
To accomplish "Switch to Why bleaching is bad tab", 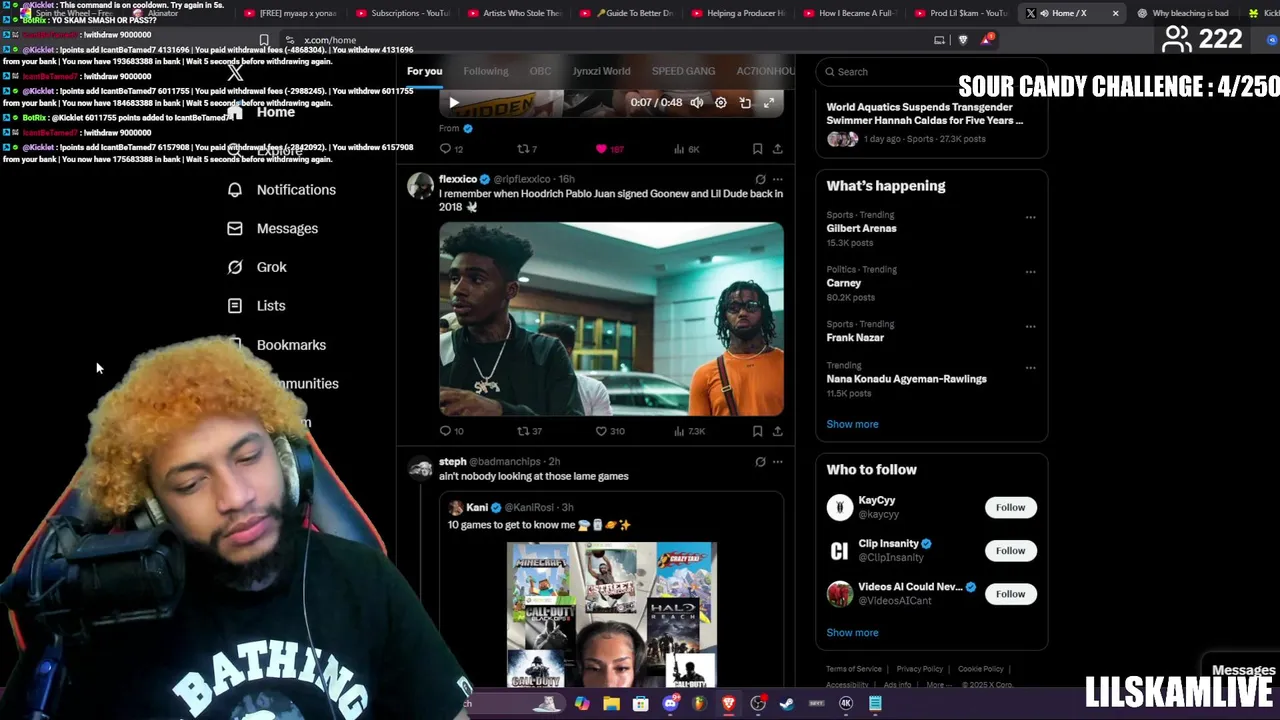I will (x=1183, y=13).
